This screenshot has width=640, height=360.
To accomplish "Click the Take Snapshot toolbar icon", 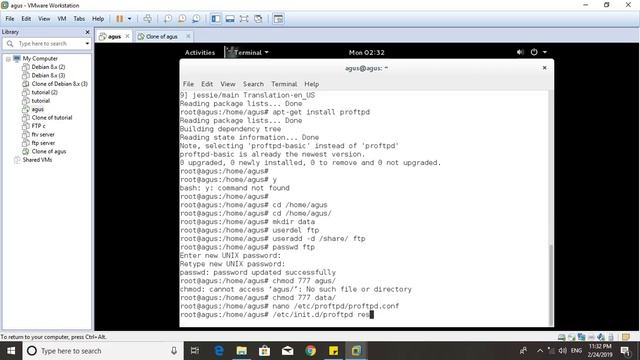I will click(x=168, y=19).
